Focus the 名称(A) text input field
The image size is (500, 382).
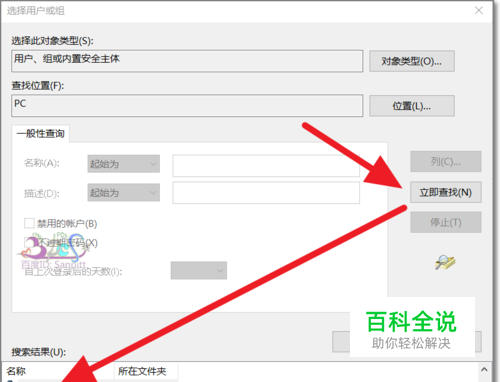pos(266,166)
